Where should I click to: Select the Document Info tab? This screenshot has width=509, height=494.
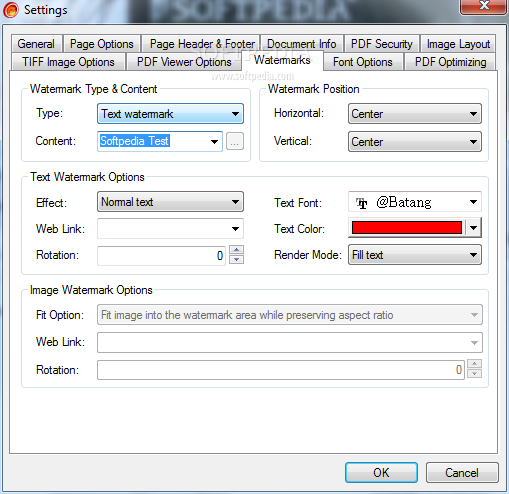pyautogui.click(x=302, y=44)
